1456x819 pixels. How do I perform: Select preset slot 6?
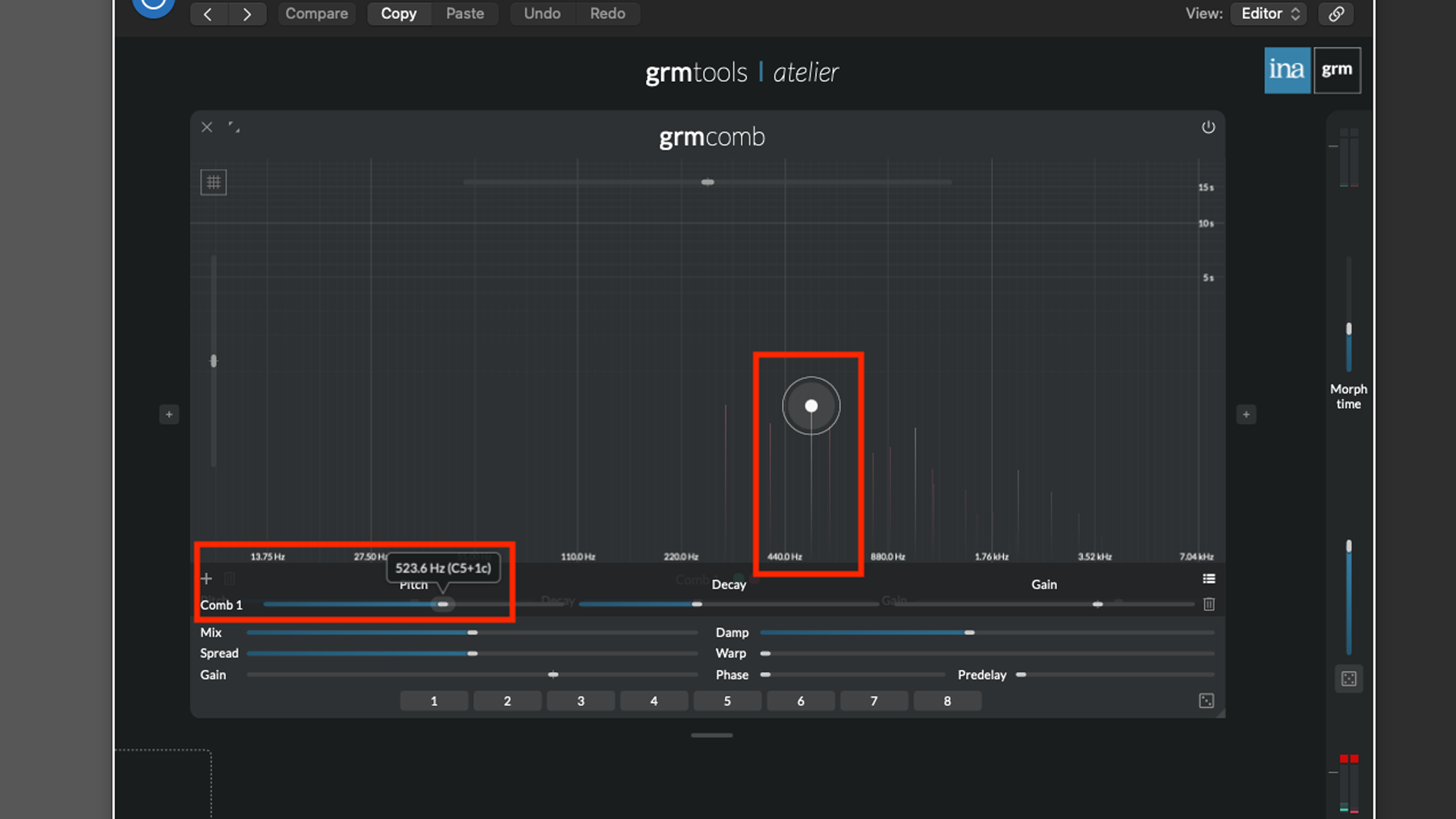click(801, 701)
